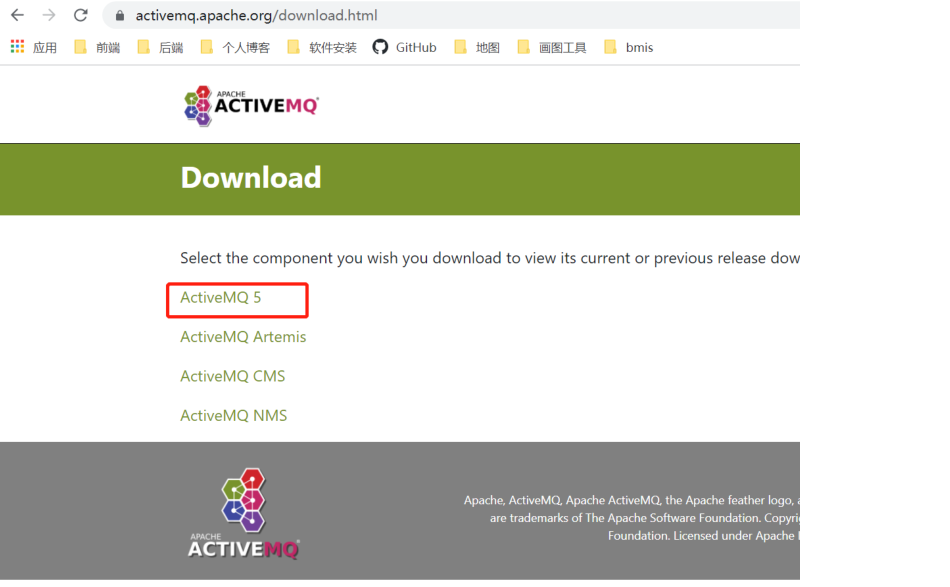Expand the 个人博客 bookmark folder
Image resolution: width=950 pixels, height=587 pixels.
pyautogui.click(x=235, y=47)
